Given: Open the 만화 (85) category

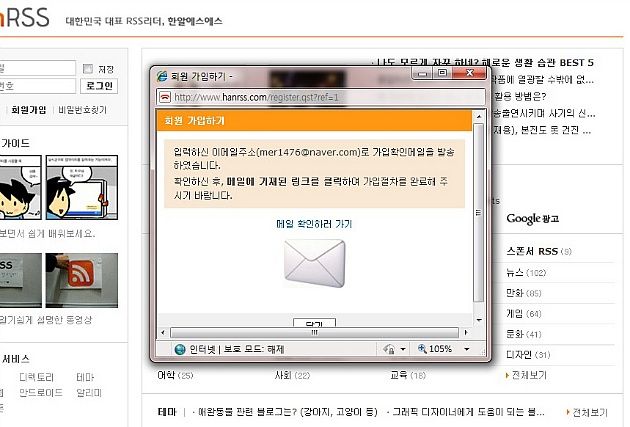Looking at the screenshot, I should click(524, 293).
